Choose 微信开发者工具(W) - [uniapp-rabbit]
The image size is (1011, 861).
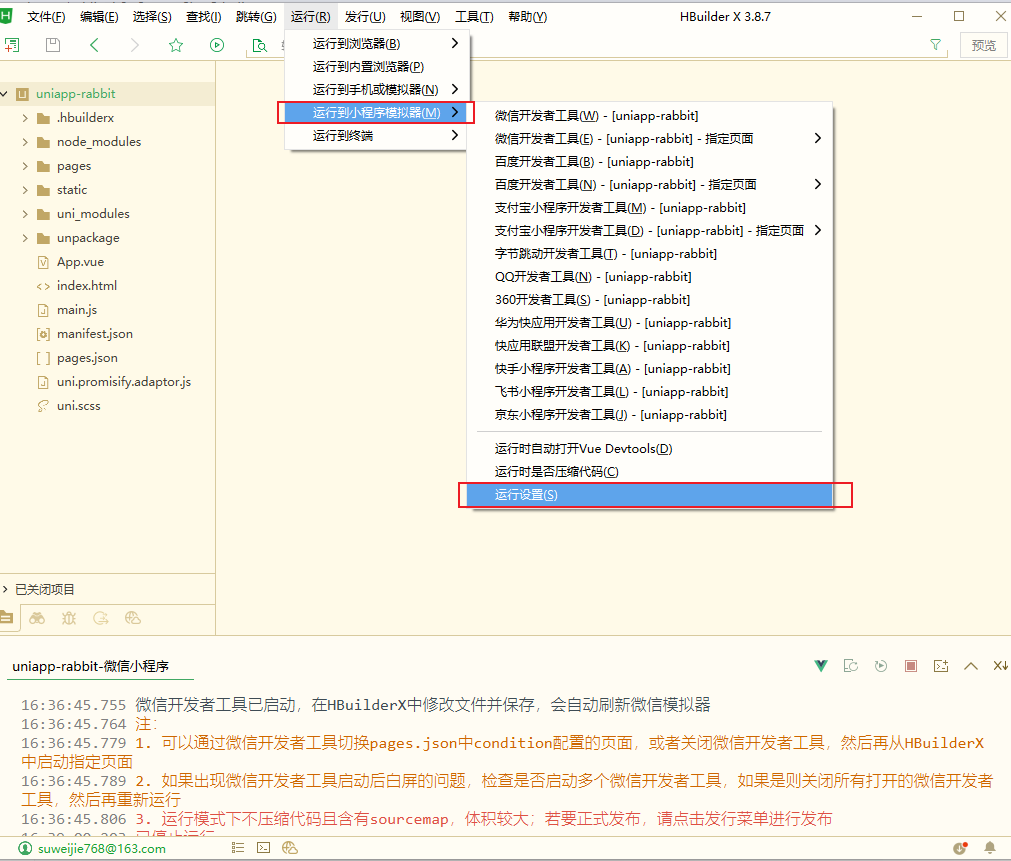pos(651,115)
